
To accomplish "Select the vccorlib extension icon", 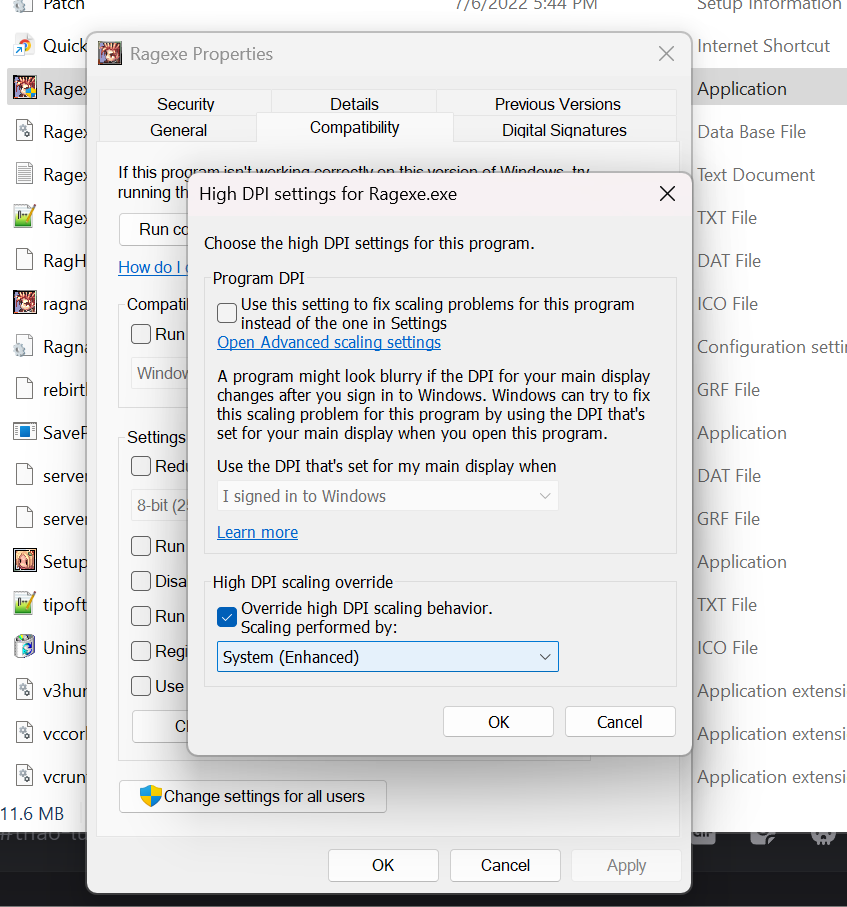I will click(23, 733).
